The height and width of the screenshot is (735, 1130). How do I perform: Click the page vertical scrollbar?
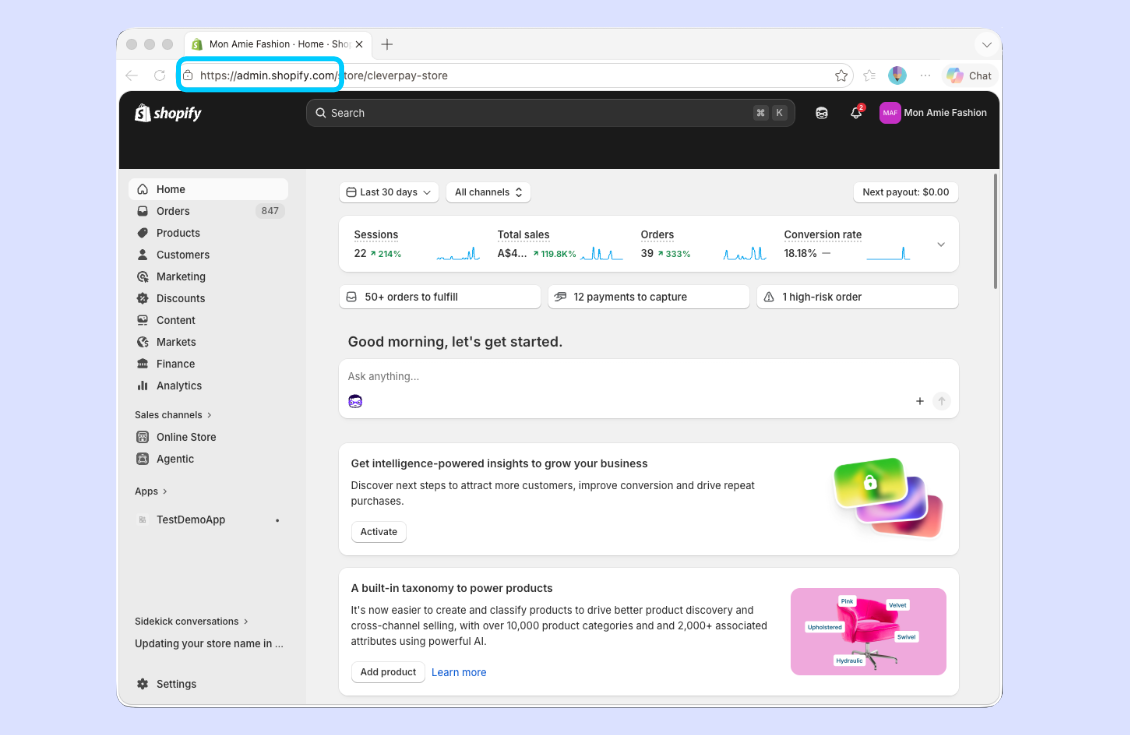point(995,231)
